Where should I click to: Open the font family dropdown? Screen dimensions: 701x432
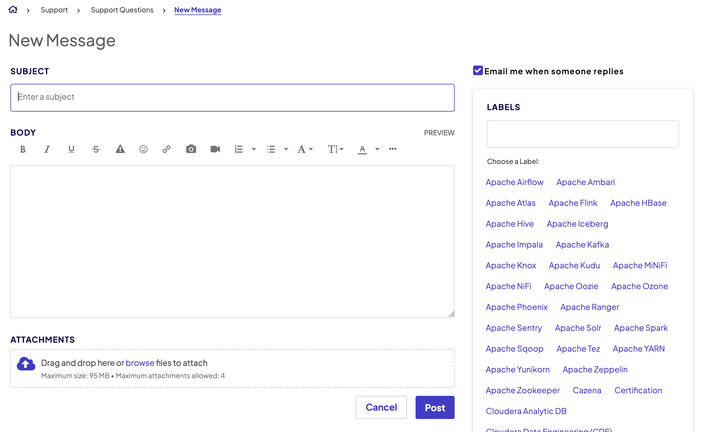tap(305, 149)
